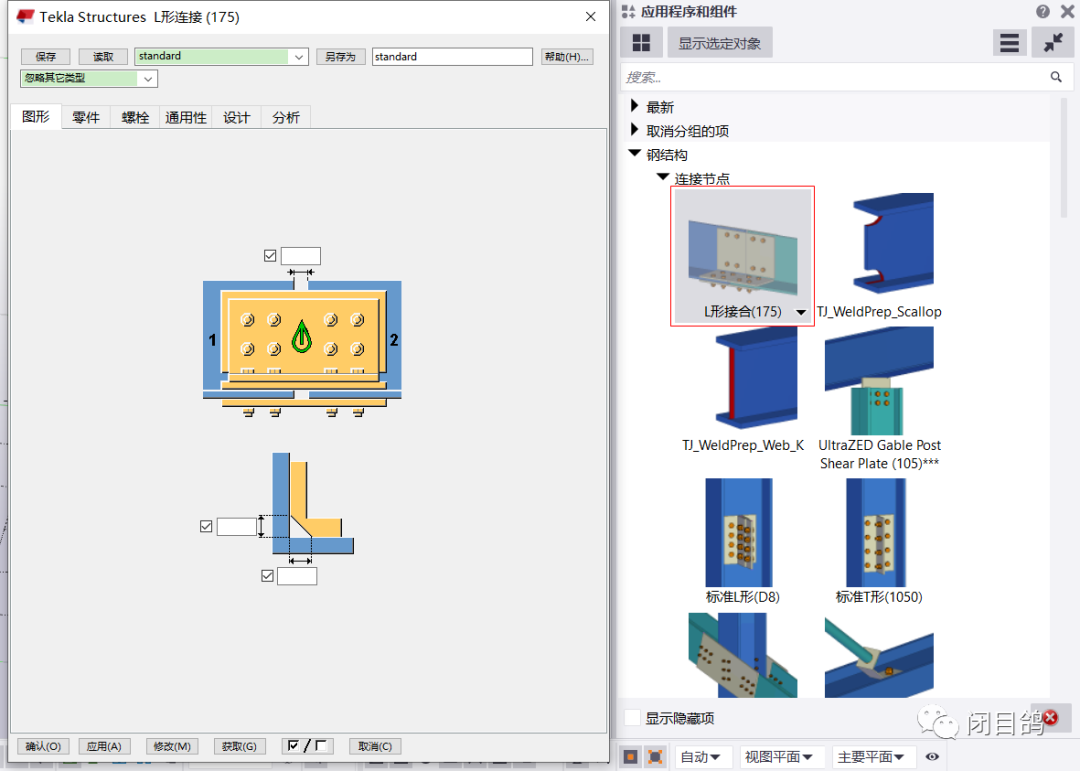Select TJ_WeldPrep_Scallop component icon
Screen dimensions: 1080x771
pyautogui.click(x=893, y=243)
